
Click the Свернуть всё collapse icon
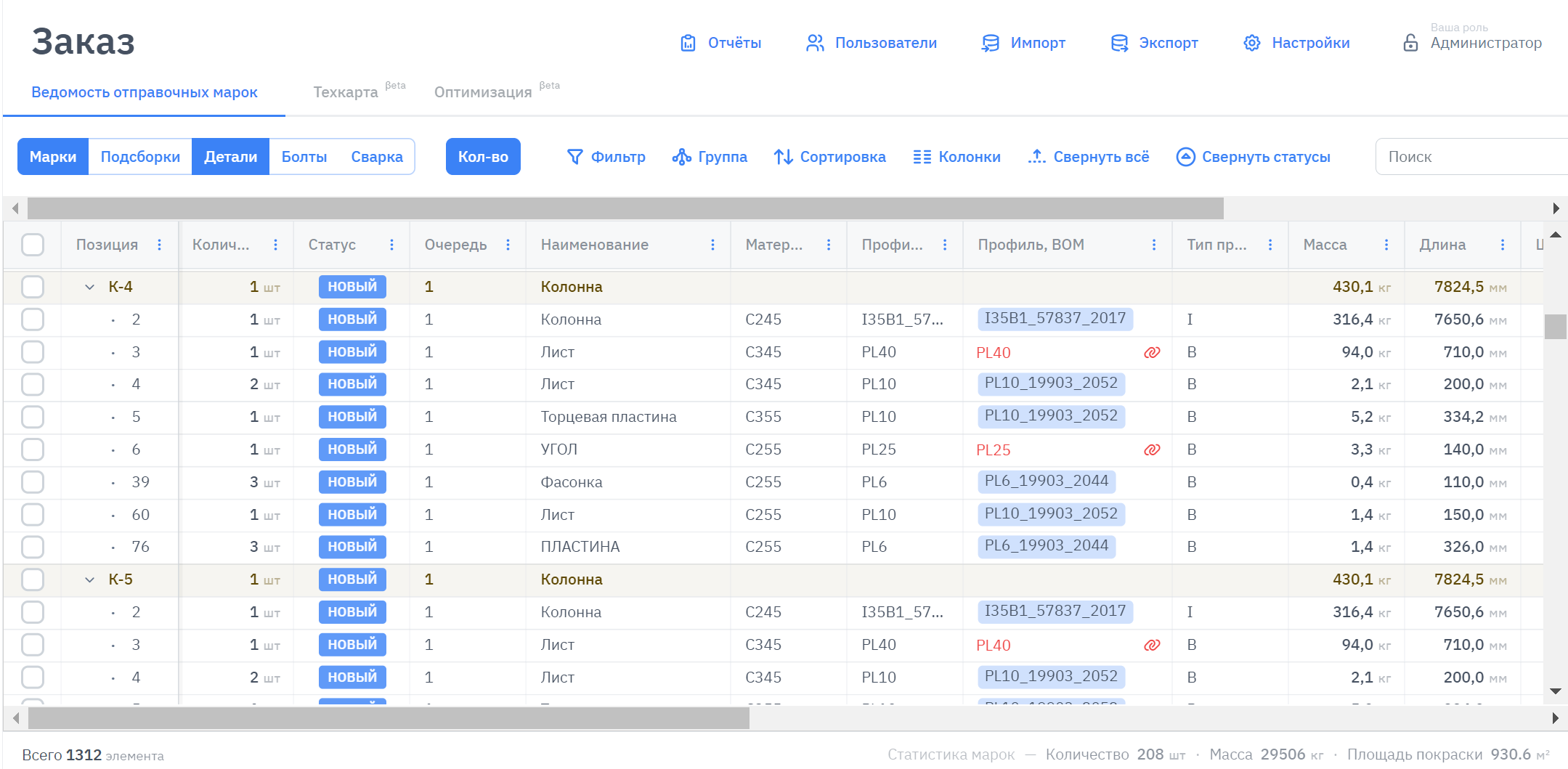click(1036, 157)
